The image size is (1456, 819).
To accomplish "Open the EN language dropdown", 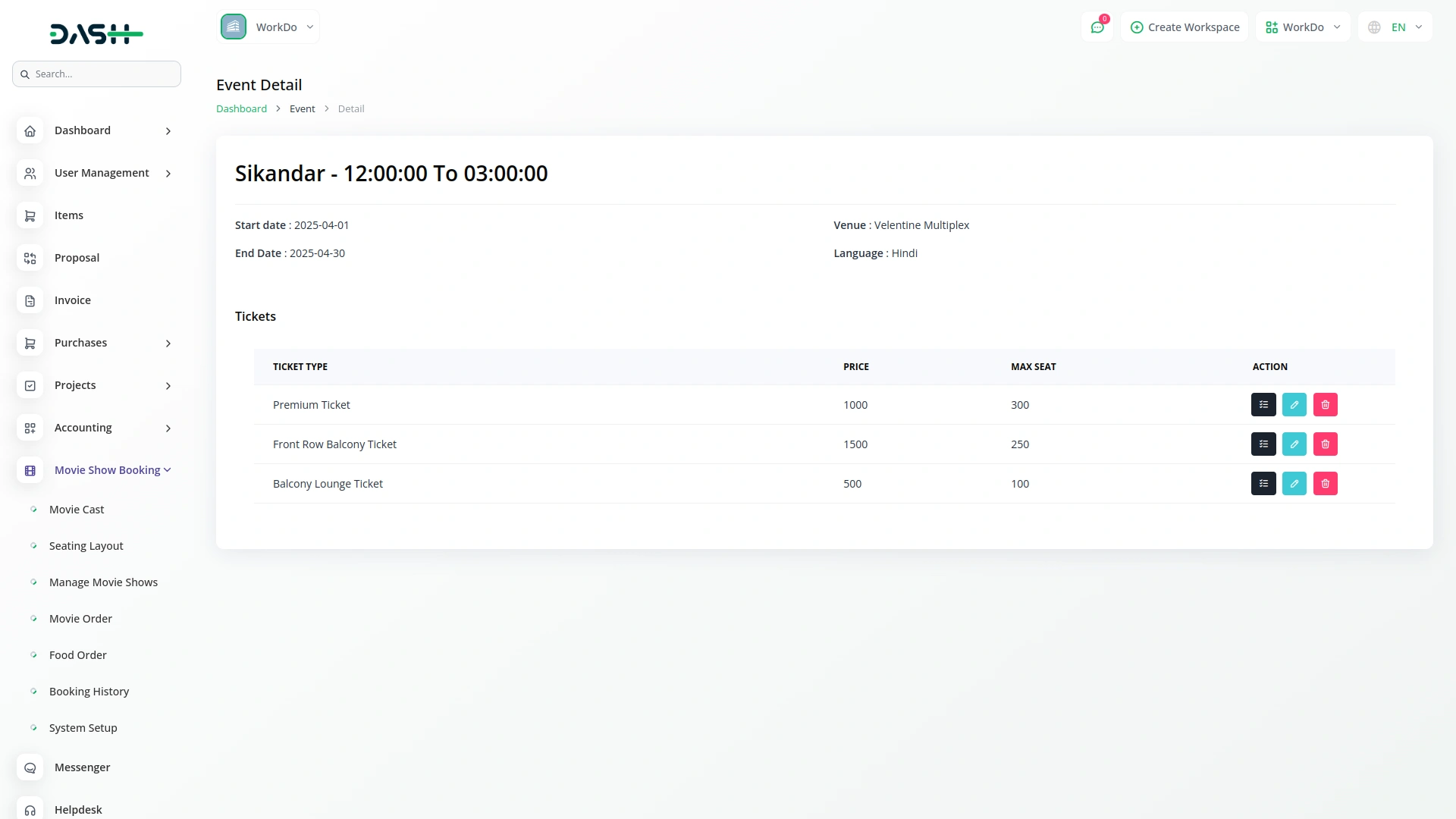I will coord(1395,27).
